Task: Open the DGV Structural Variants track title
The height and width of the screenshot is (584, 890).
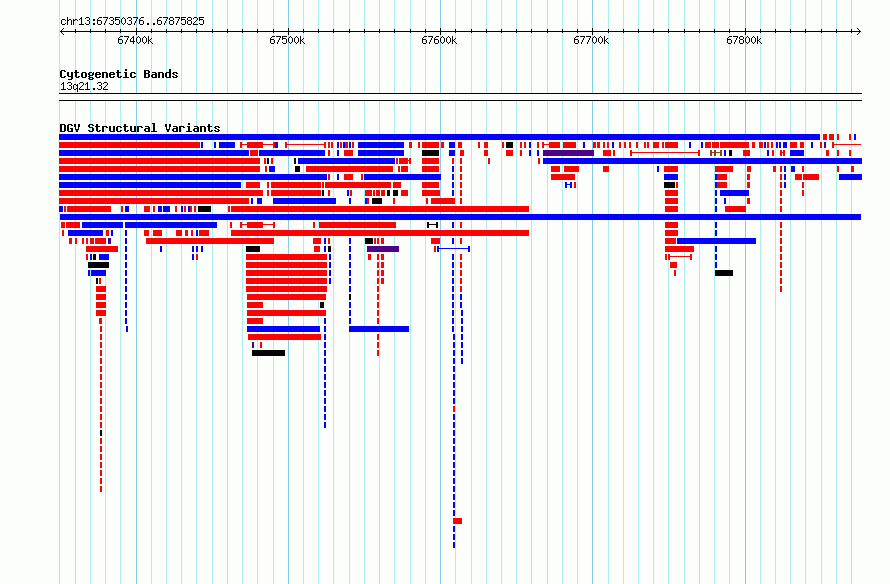Action: [140, 128]
